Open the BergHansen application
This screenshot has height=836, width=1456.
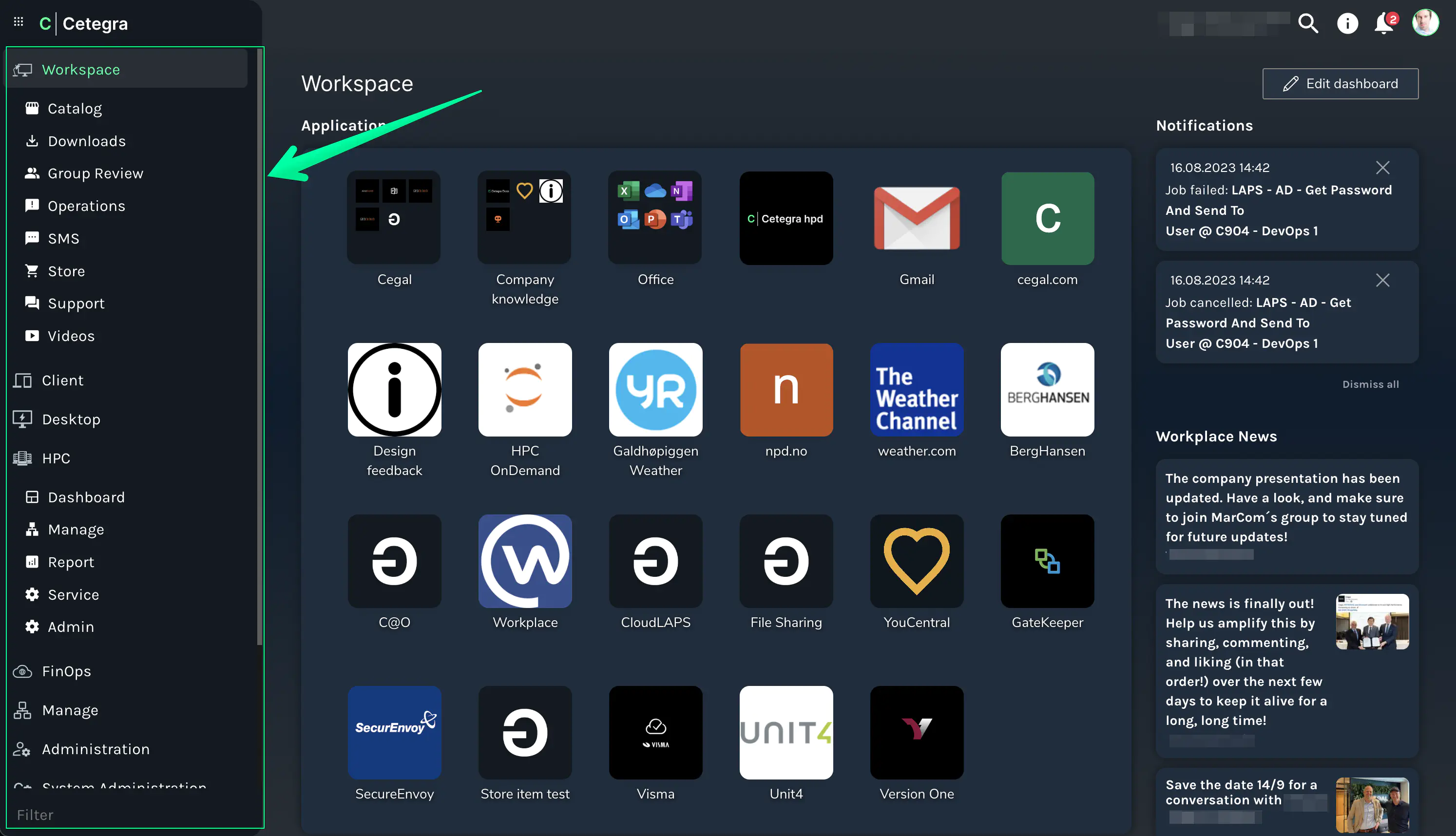tap(1047, 390)
